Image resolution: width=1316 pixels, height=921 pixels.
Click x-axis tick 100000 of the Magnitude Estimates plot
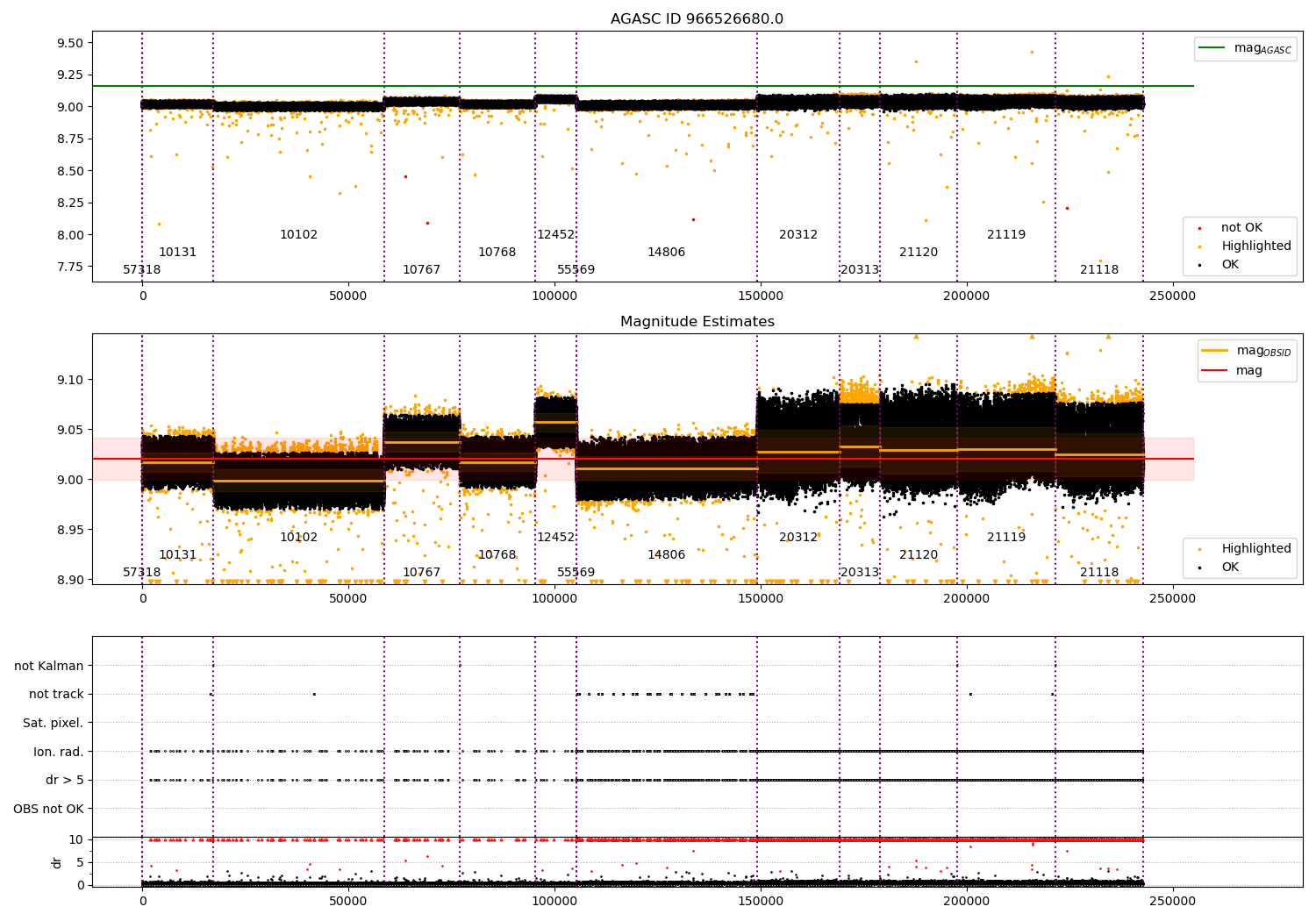[x=554, y=598]
